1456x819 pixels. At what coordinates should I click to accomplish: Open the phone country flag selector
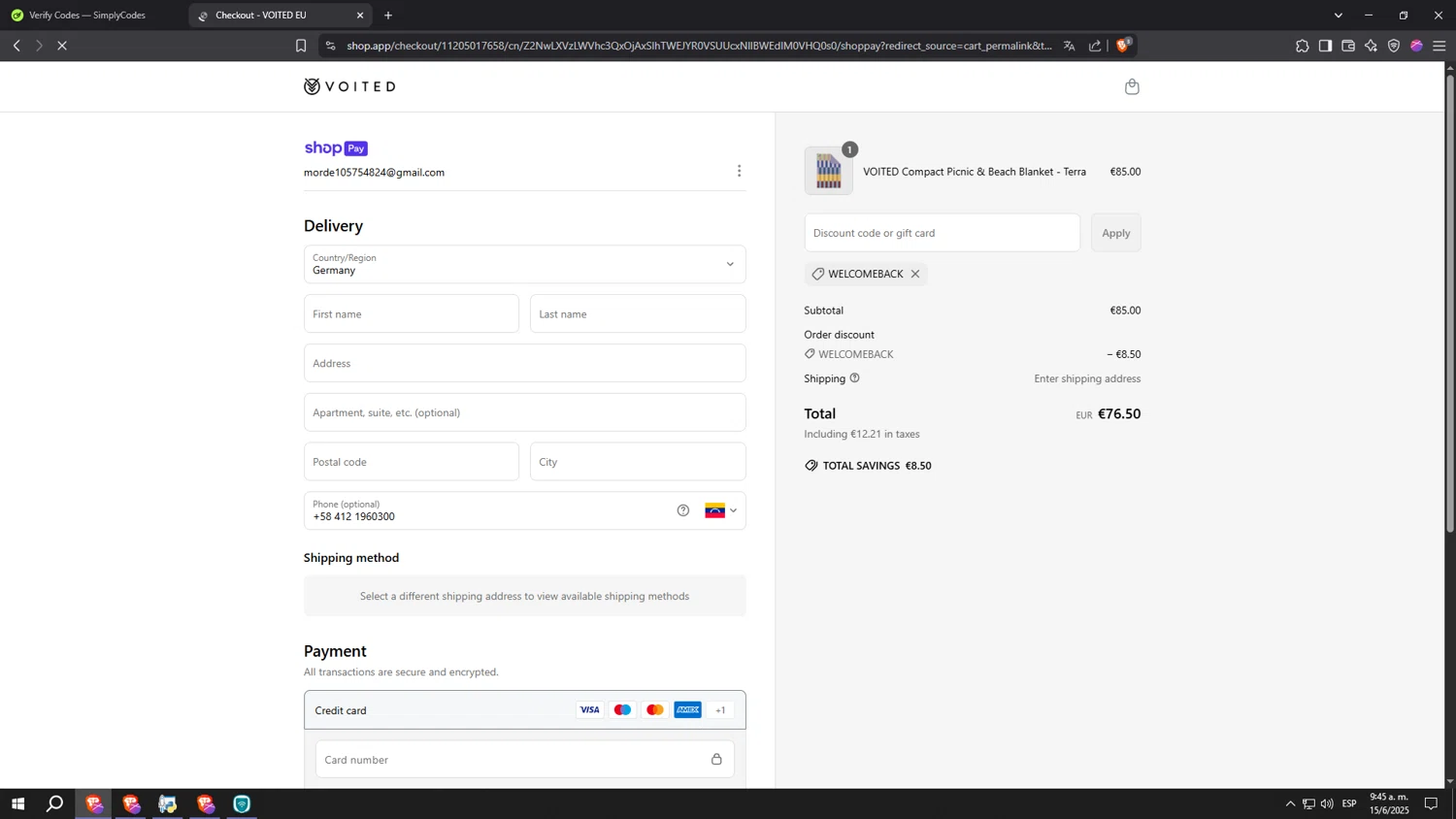pyautogui.click(x=721, y=510)
